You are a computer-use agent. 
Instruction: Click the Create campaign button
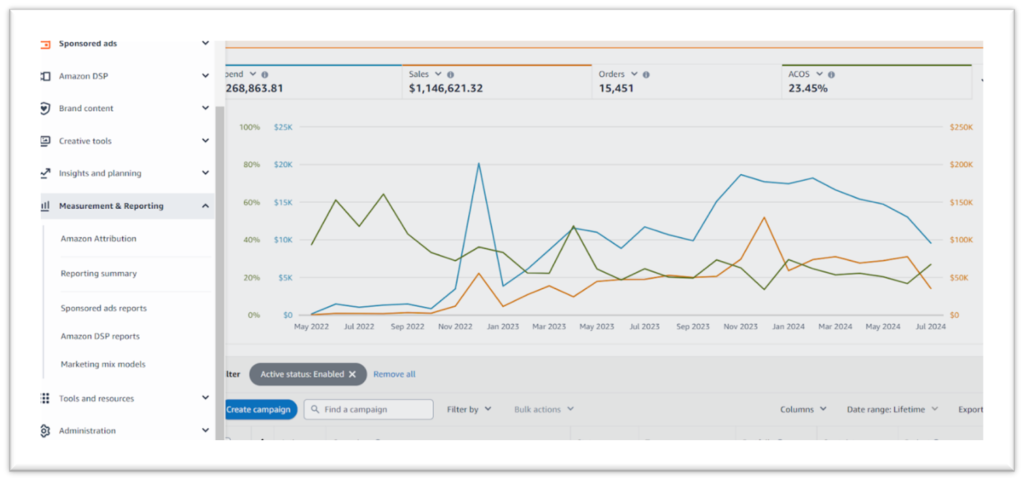259,409
